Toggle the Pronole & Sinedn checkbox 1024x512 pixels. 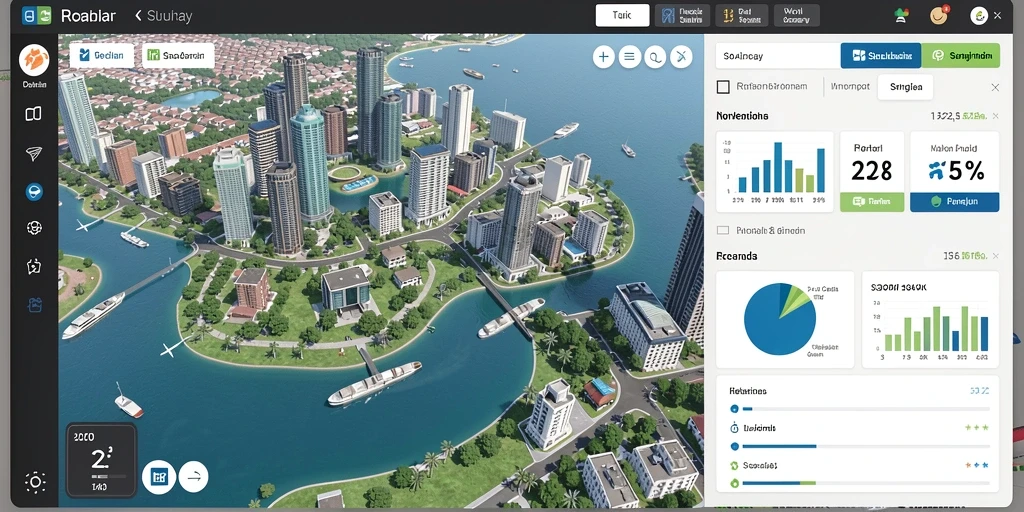722,231
